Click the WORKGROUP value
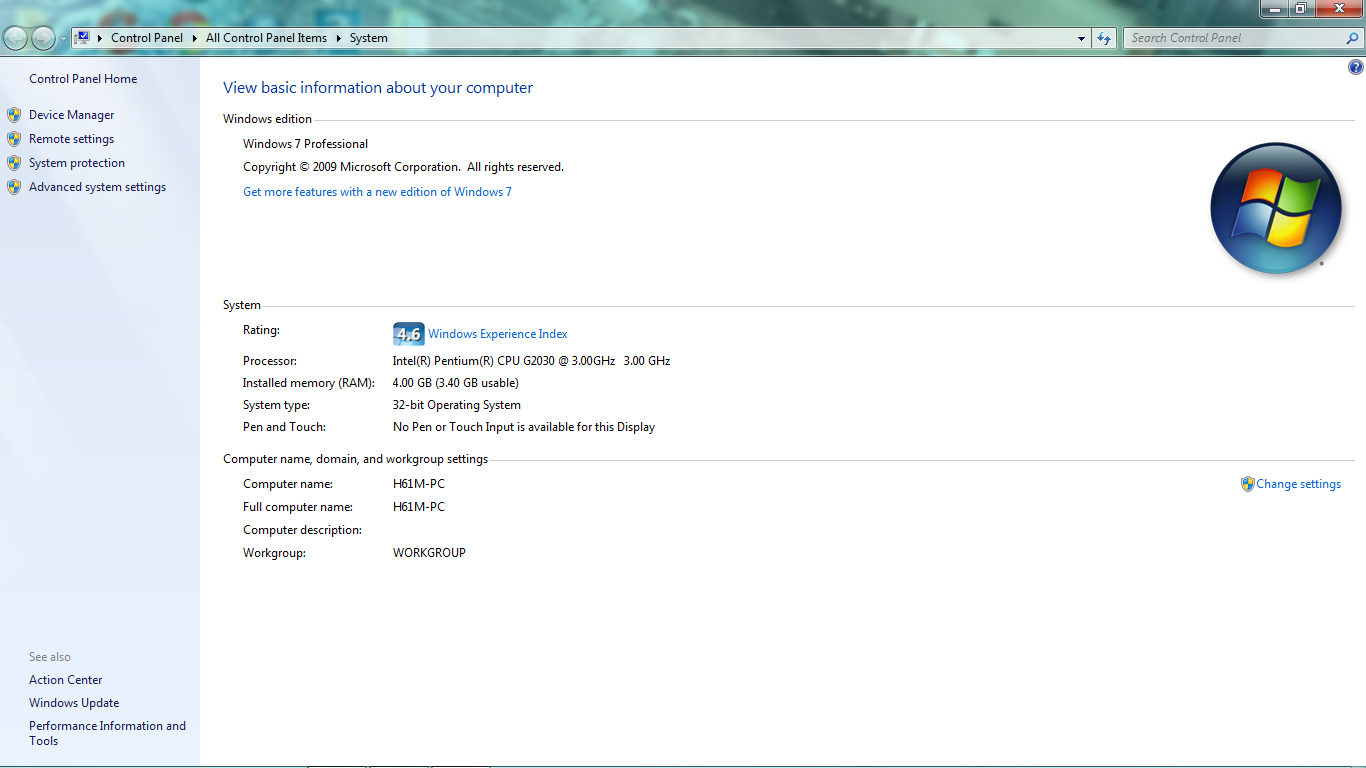This screenshot has width=1366, height=768. coord(429,553)
